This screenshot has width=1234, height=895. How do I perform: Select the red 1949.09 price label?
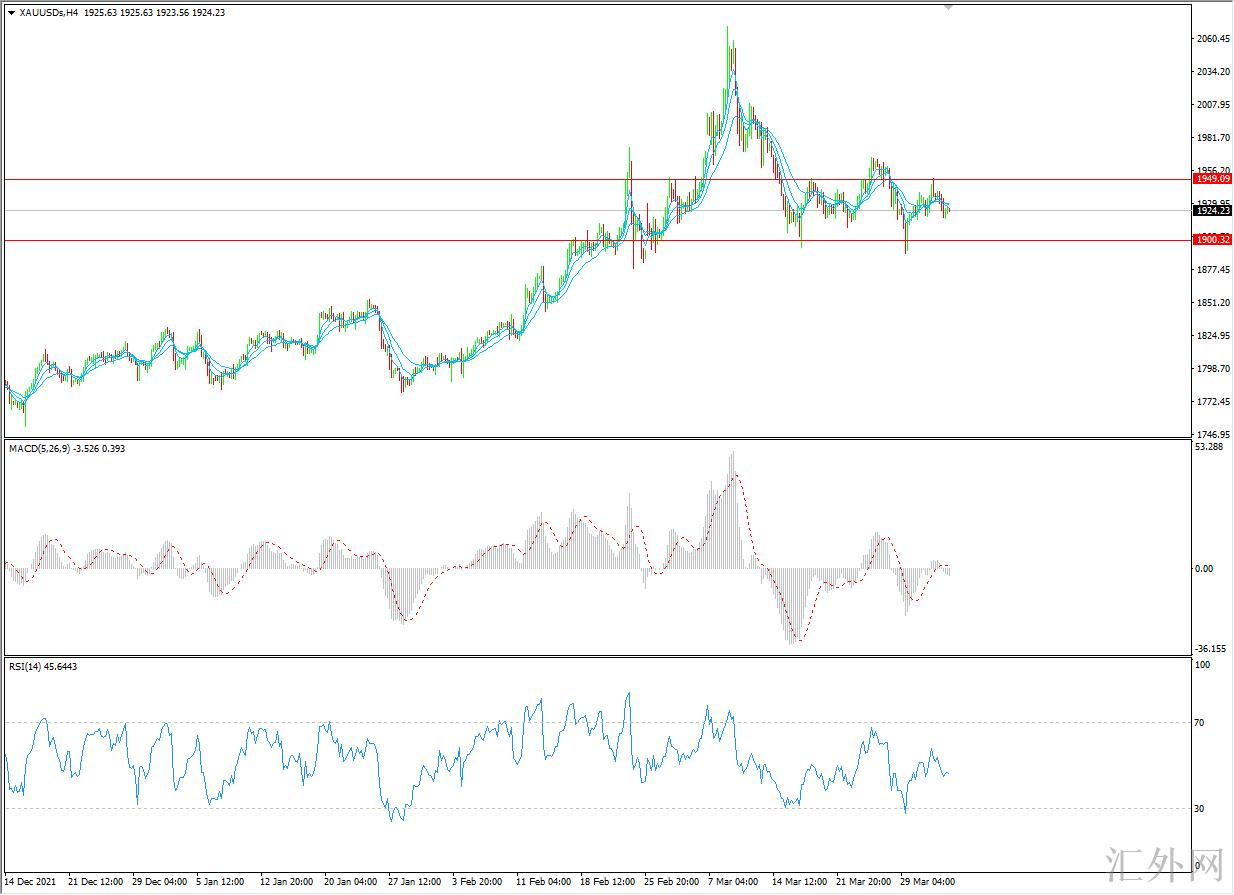(1212, 179)
